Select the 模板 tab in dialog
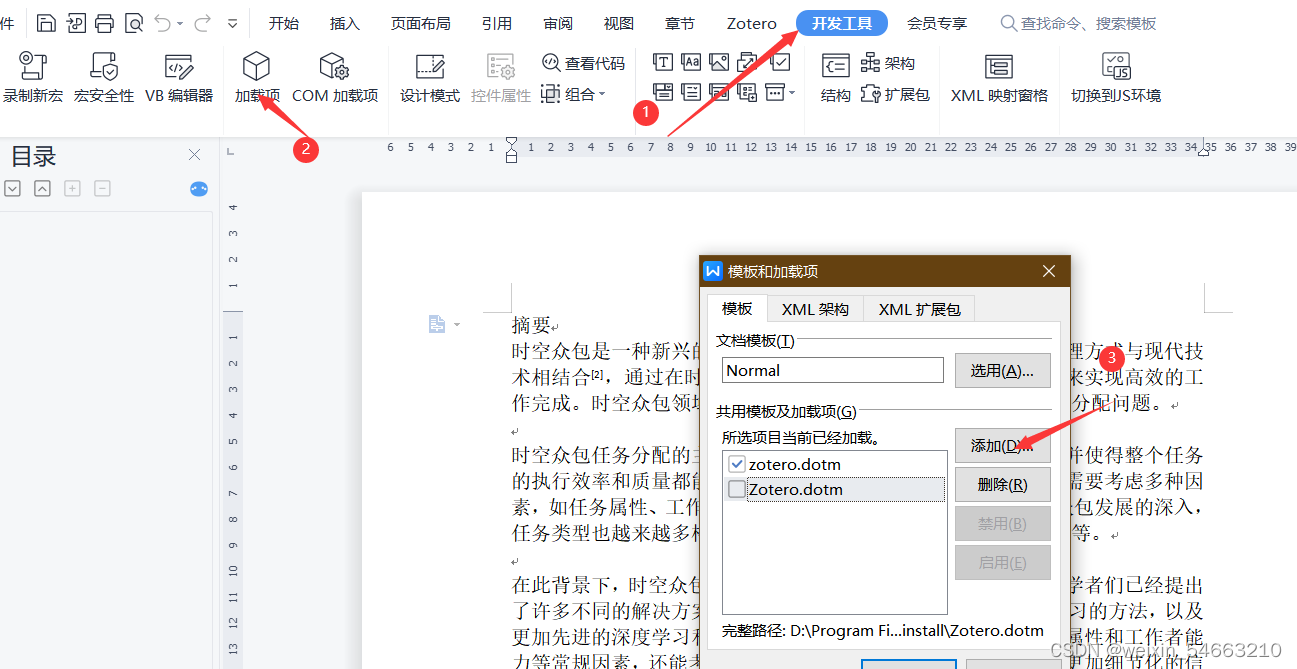 [737, 309]
